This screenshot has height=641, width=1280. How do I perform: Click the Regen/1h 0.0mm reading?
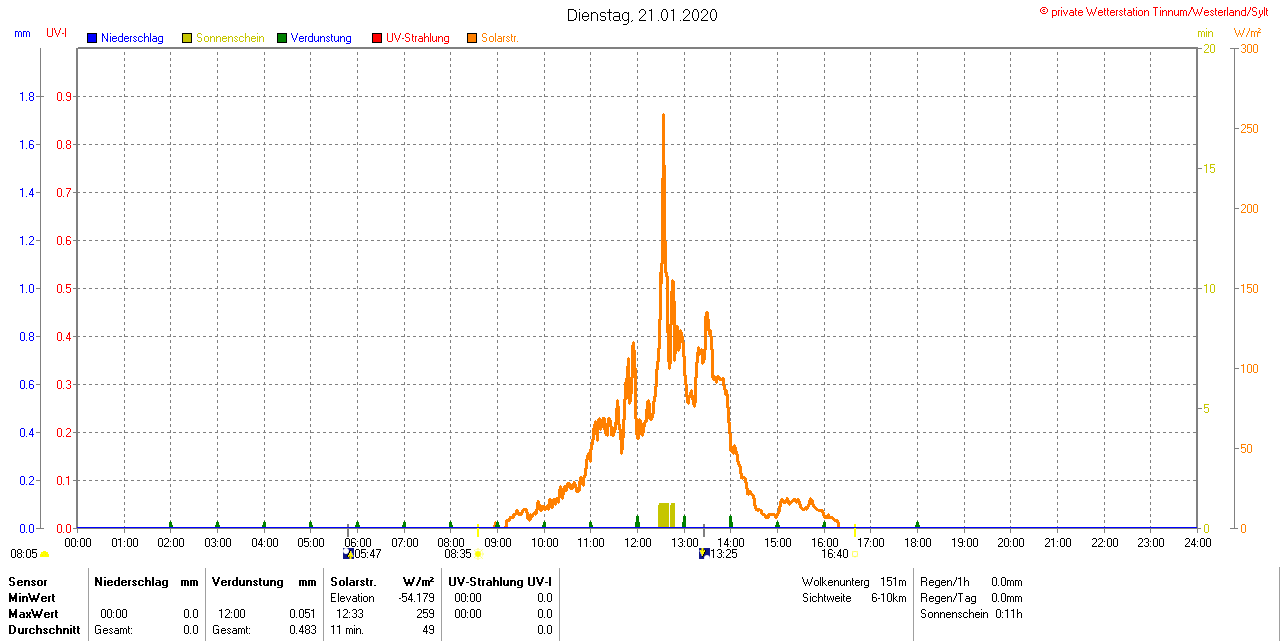point(971,581)
